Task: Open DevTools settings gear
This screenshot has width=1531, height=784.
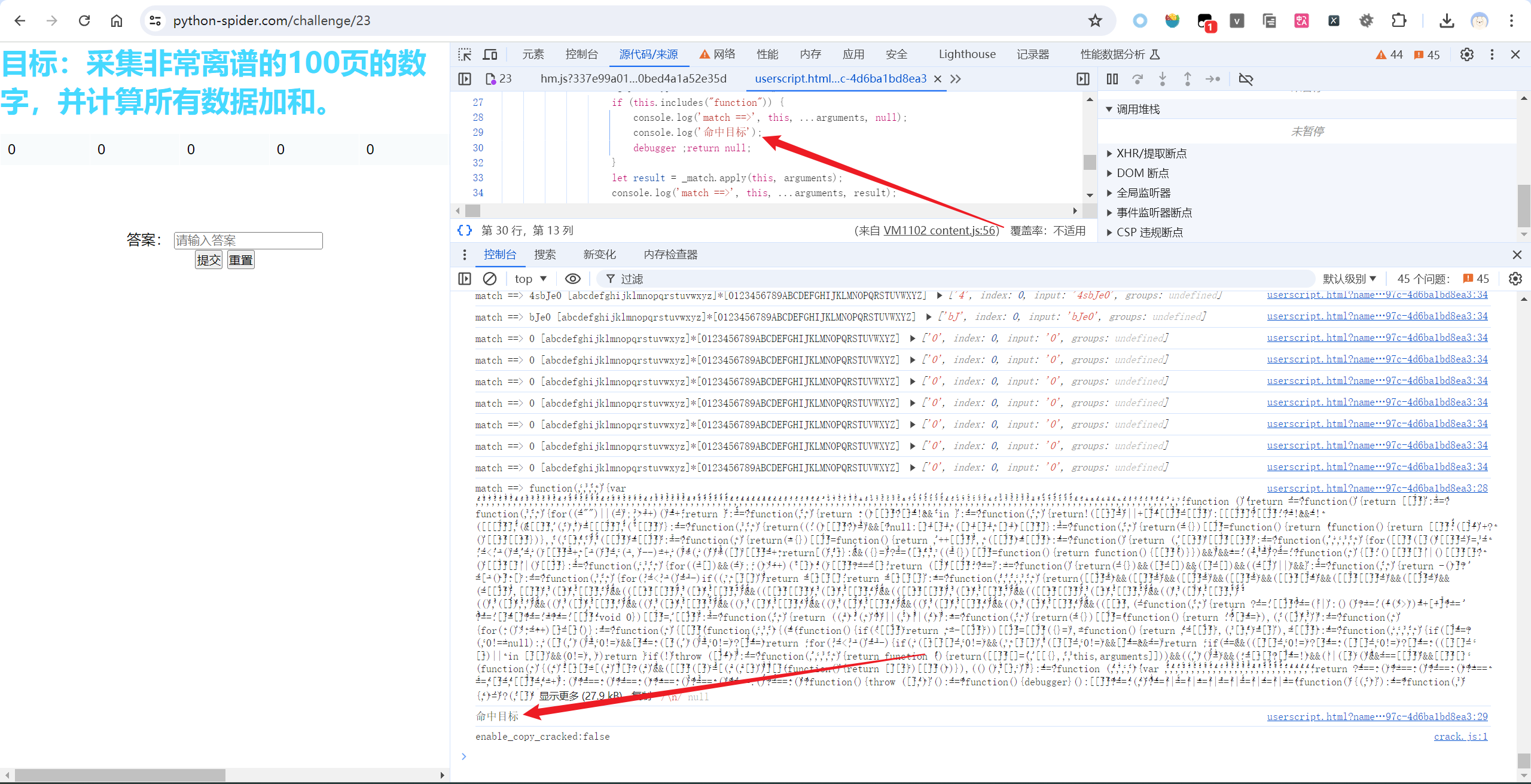Action: (1466, 54)
